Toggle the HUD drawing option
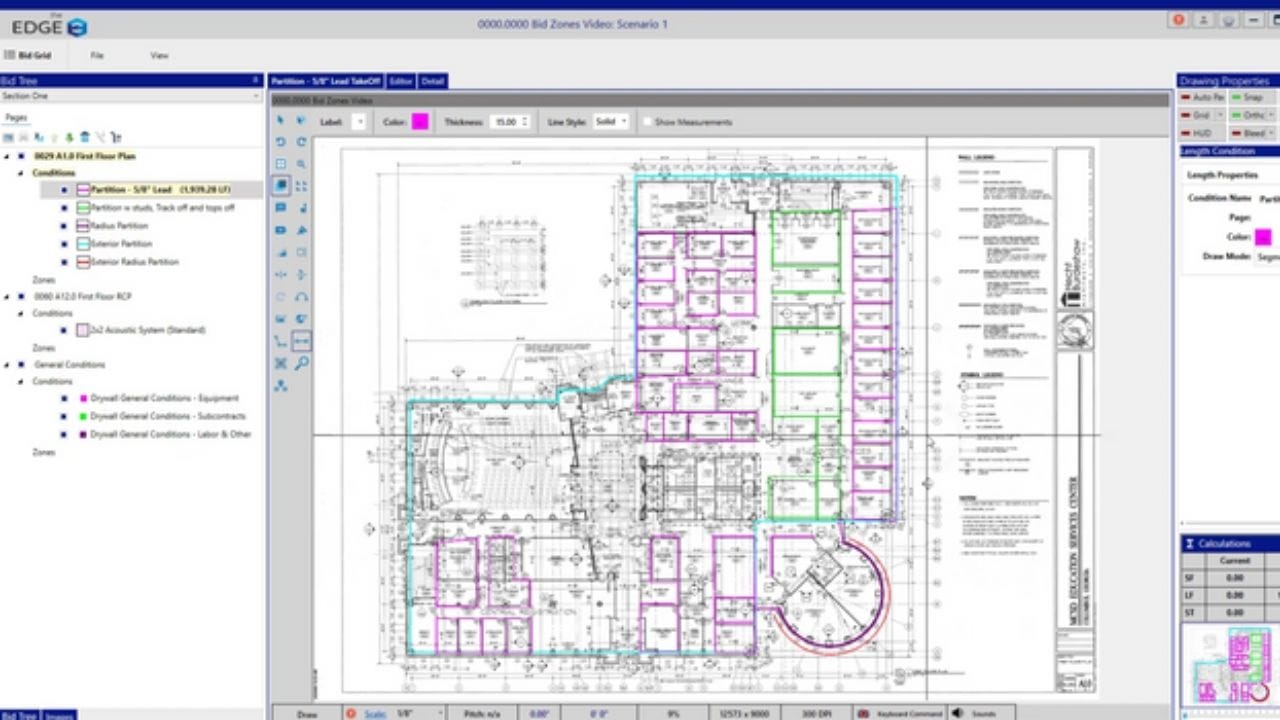Image resolution: width=1280 pixels, height=720 pixels. coord(1200,133)
